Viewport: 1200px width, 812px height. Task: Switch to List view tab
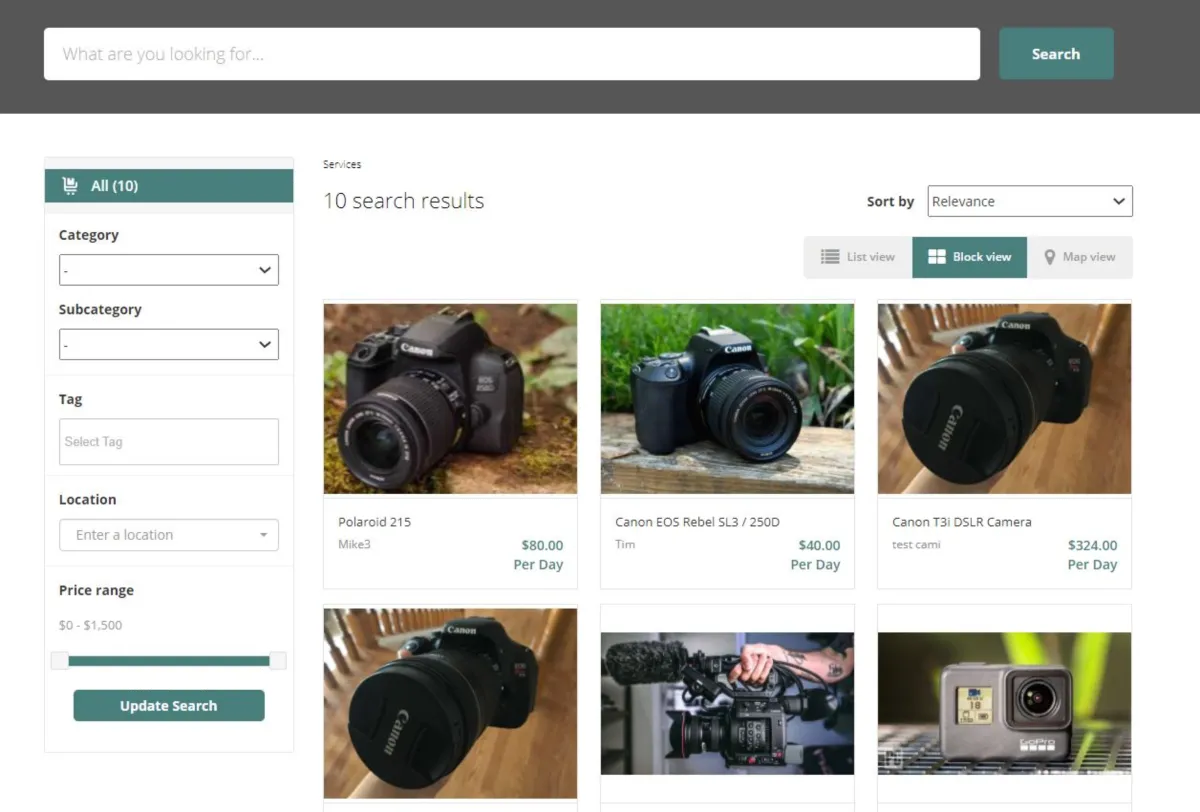point(858,257)
